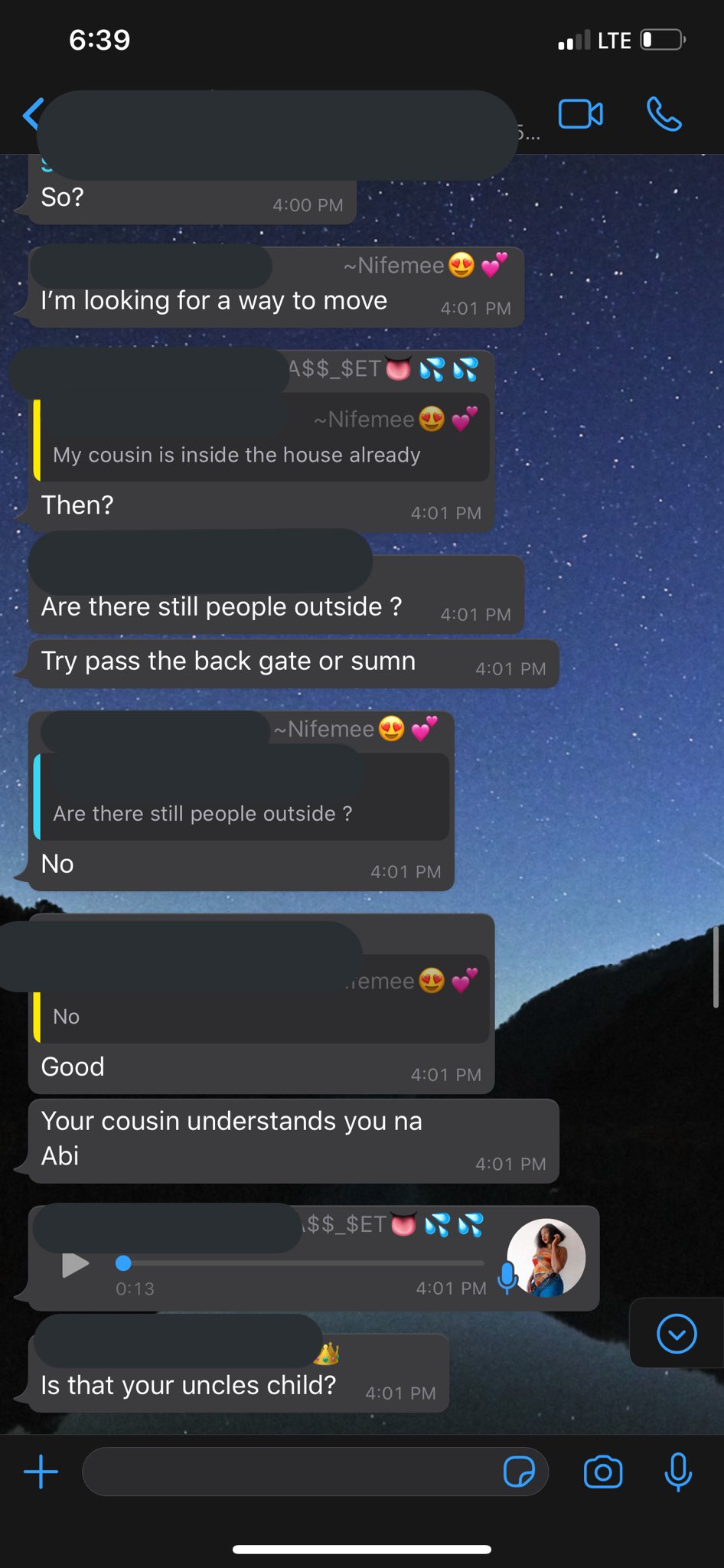Play the 0:13 voice message
Image resolution: width=724 pixels, height=1568 pixels.
coord(75,1265)
